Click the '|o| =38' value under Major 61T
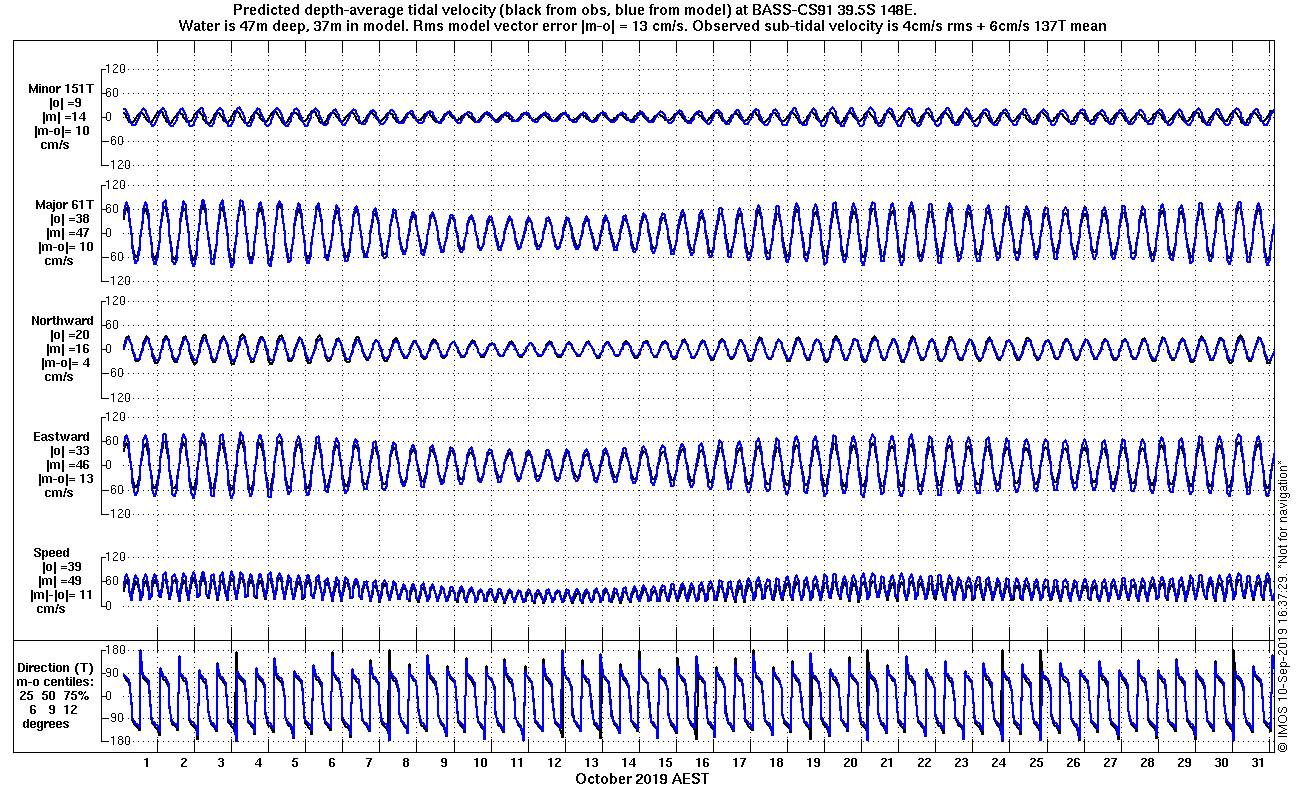This screenshot has height=800, width=1300. click(x=68, y=219)
